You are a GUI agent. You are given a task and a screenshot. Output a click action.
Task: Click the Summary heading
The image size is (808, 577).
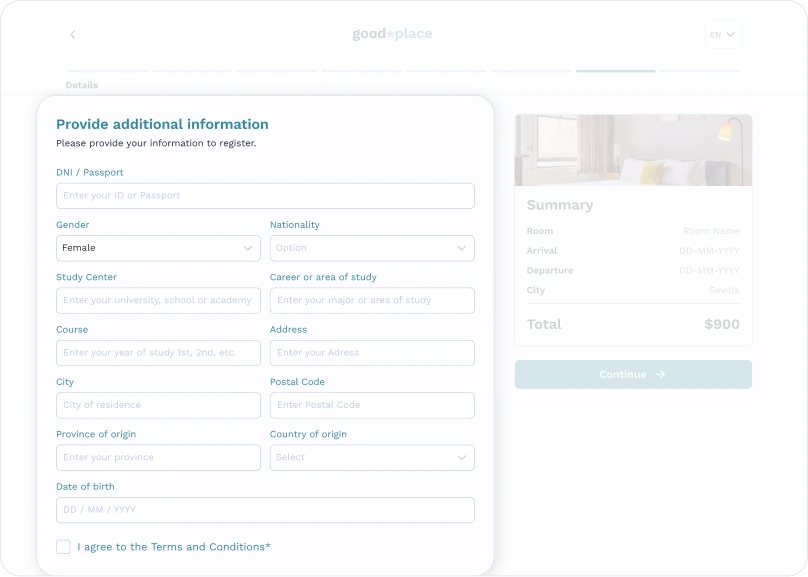point(560,205)
